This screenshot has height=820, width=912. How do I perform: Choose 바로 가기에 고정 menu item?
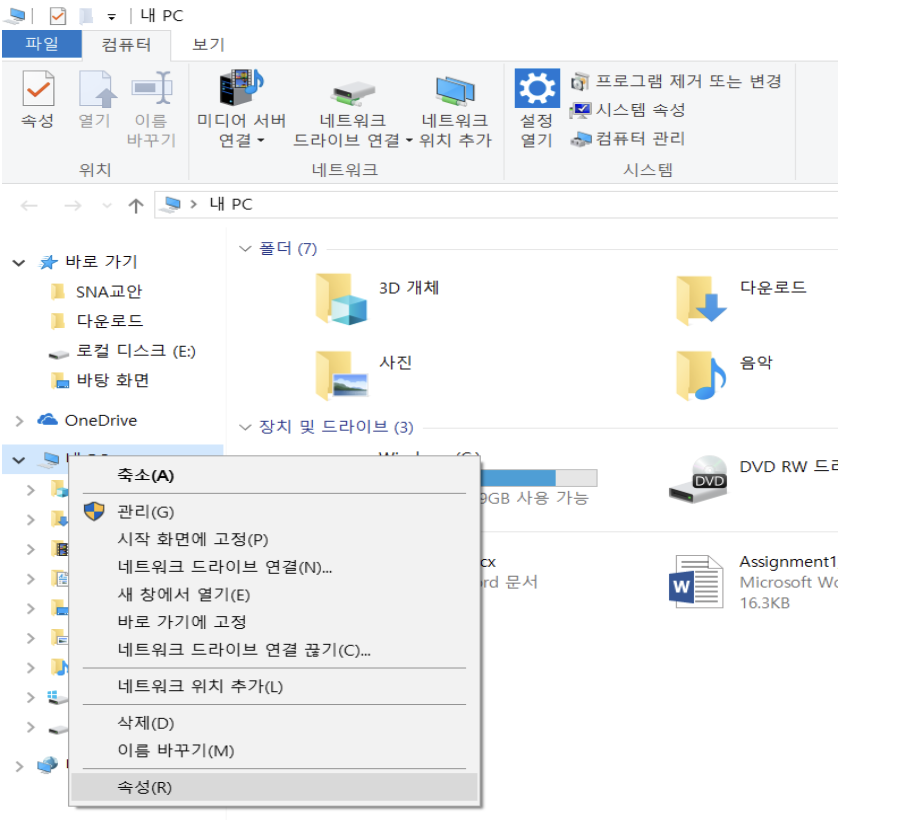click(x=275, y=622)
